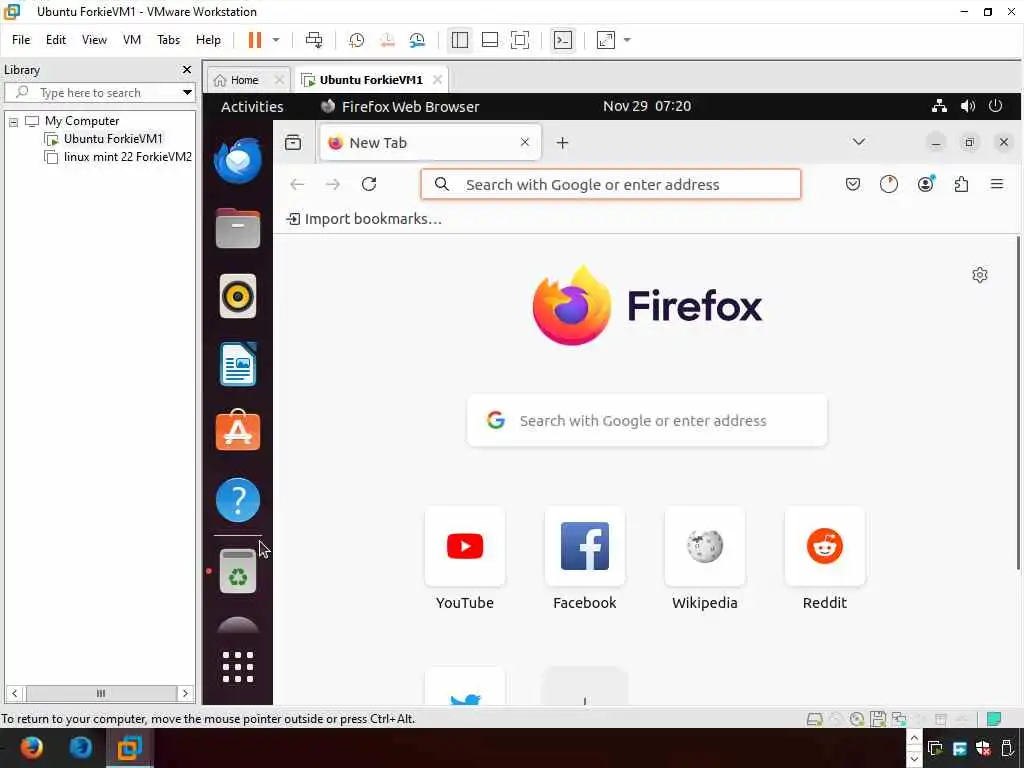
Task: Open Firefox hamburger application menu
Action: [997, 184]
